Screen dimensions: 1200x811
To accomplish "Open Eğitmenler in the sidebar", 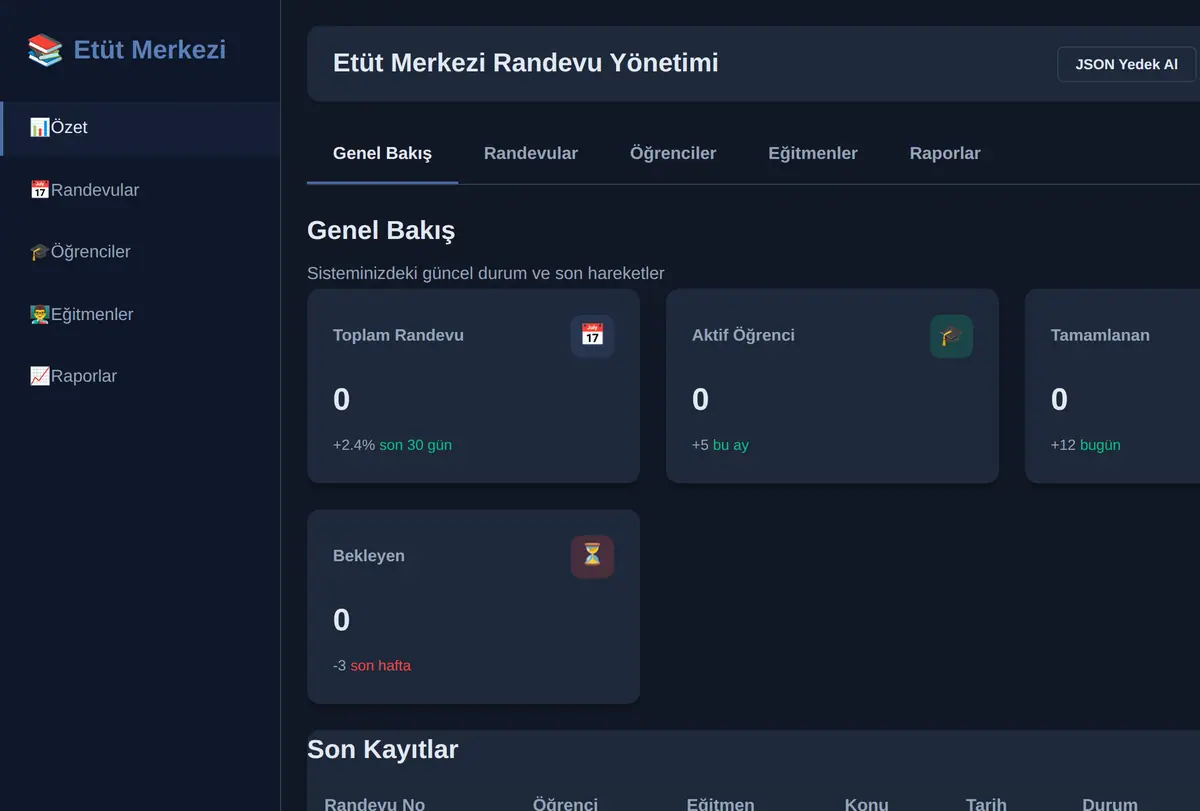I will [140, 314].
